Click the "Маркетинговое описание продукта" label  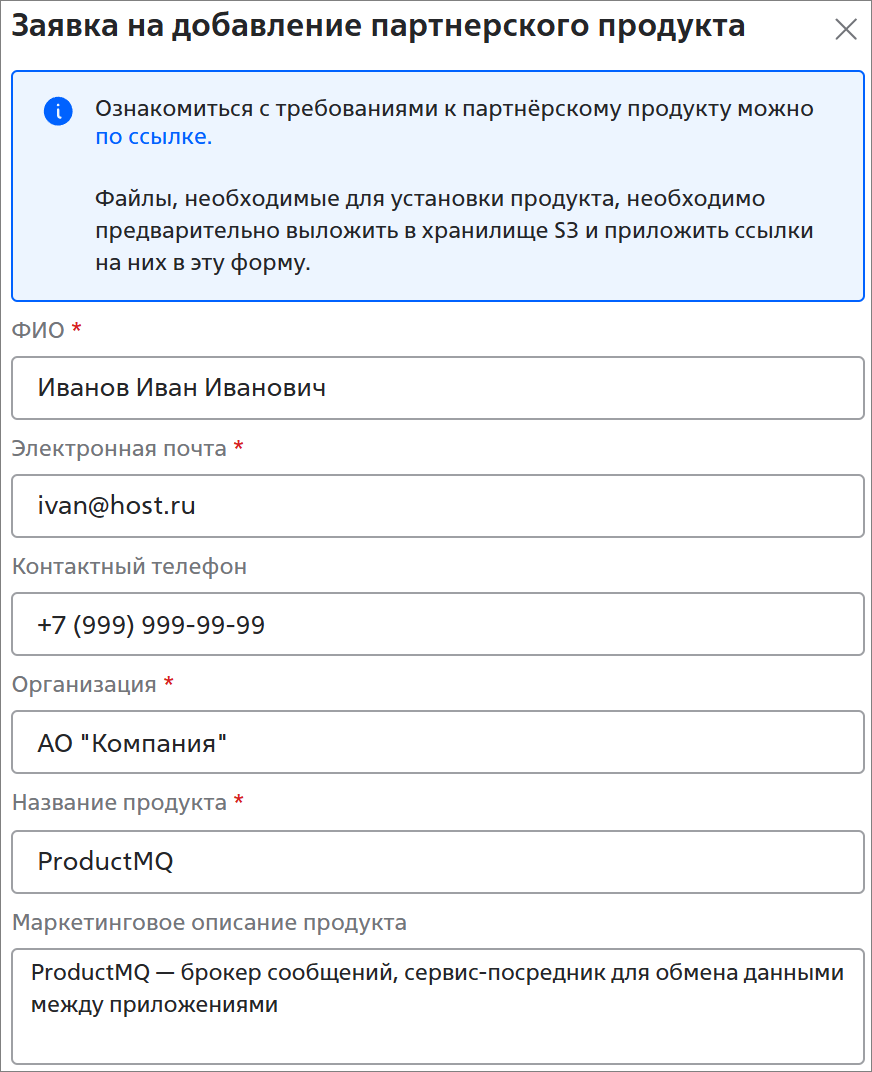click(x=209, y=922)
